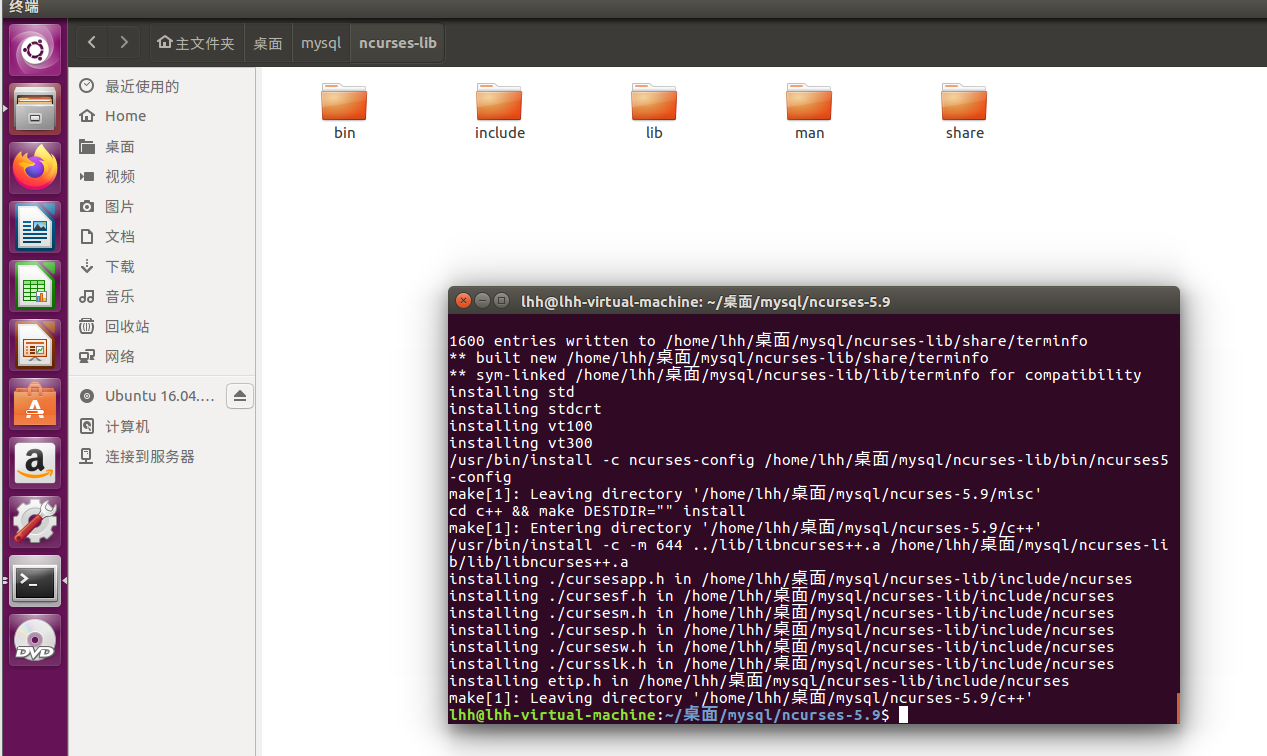Open the bin folder

coord(344,110)
